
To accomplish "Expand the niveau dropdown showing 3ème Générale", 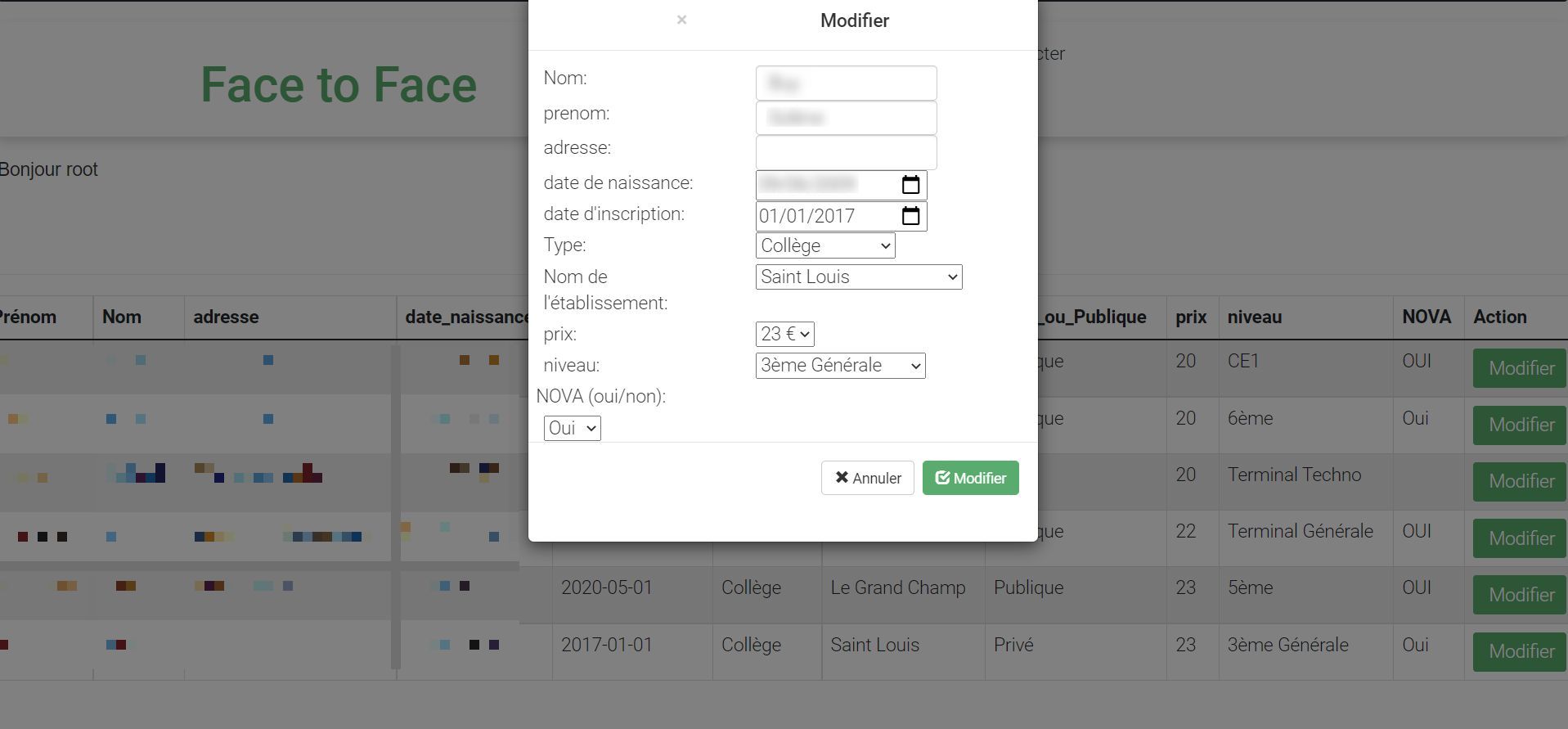I will pyautogui.click(x=840, y=366).
